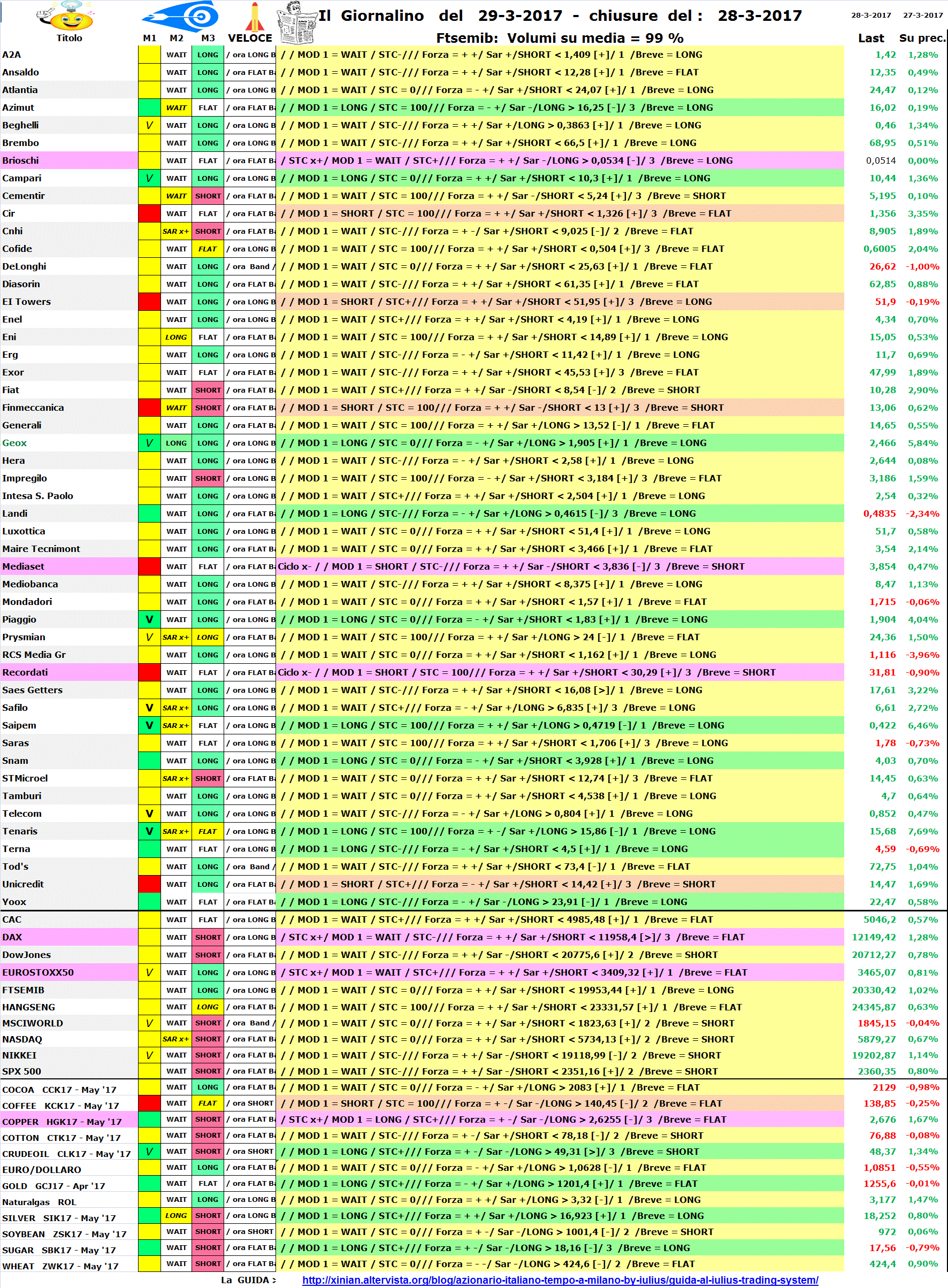Click the M3 column header
948x1288 pixels.
pos(208,38)
